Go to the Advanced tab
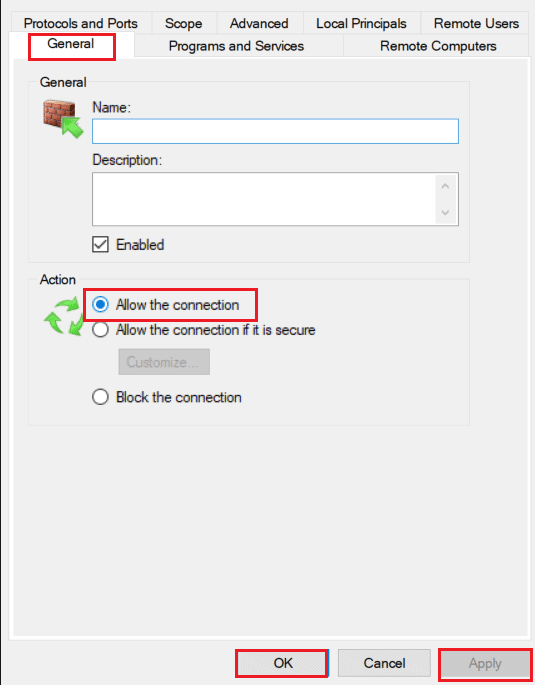Image resolution: width=535 pixels, height=685 pixels. click(259, 23)
